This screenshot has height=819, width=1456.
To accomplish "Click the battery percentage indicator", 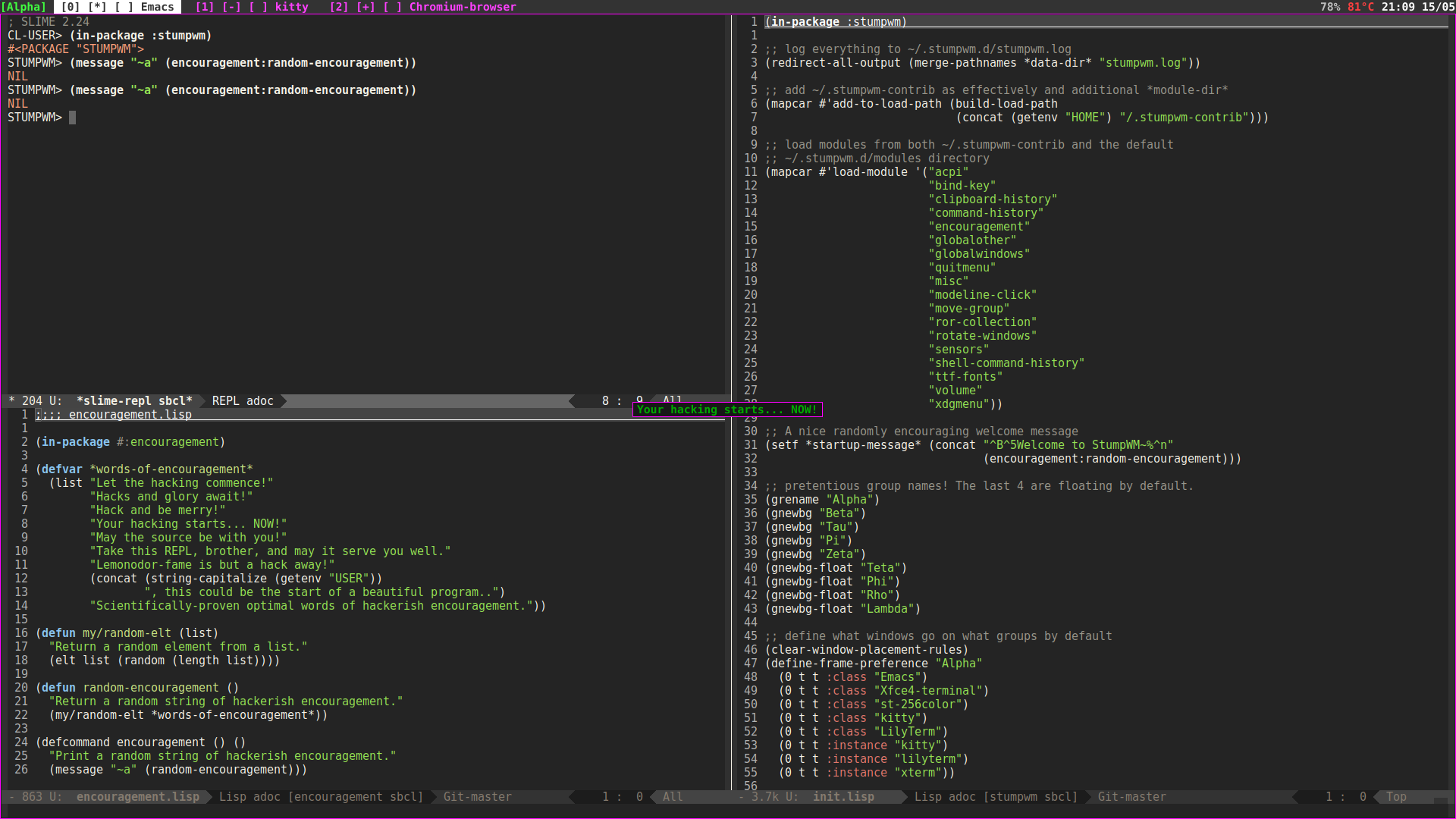I will 1329,7.
